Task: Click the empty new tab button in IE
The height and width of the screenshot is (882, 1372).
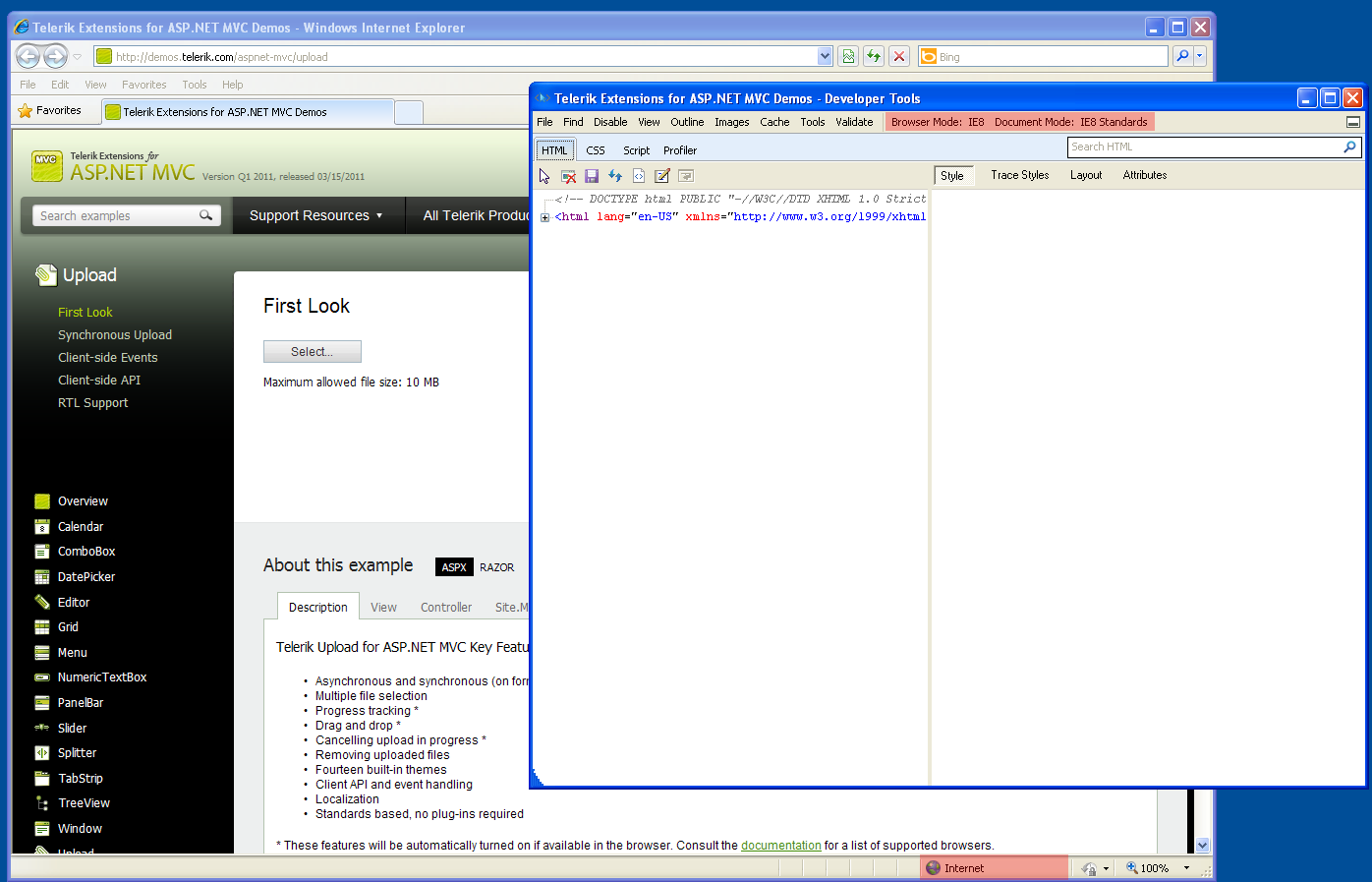Action: point(409,112)
